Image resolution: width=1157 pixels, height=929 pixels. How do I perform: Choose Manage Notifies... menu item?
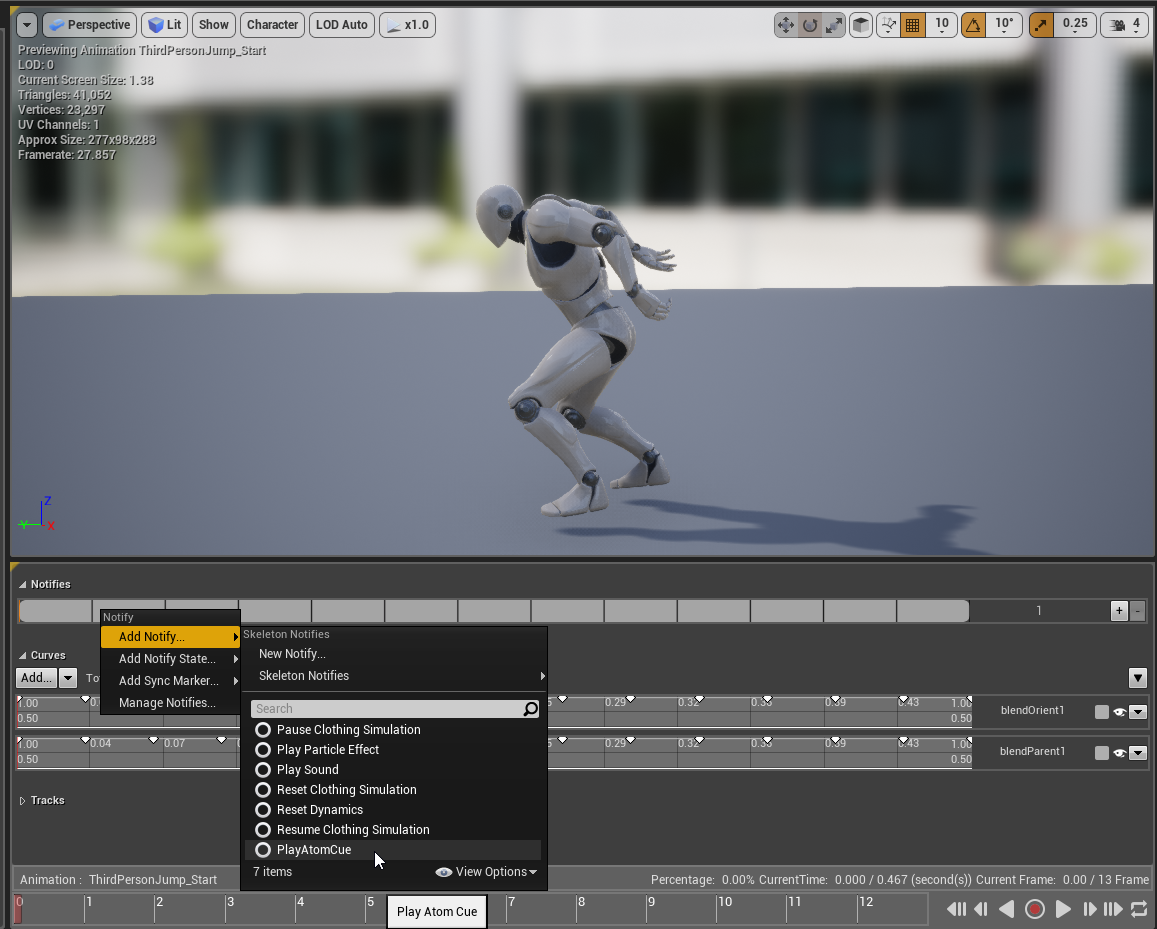click(170, 702)
